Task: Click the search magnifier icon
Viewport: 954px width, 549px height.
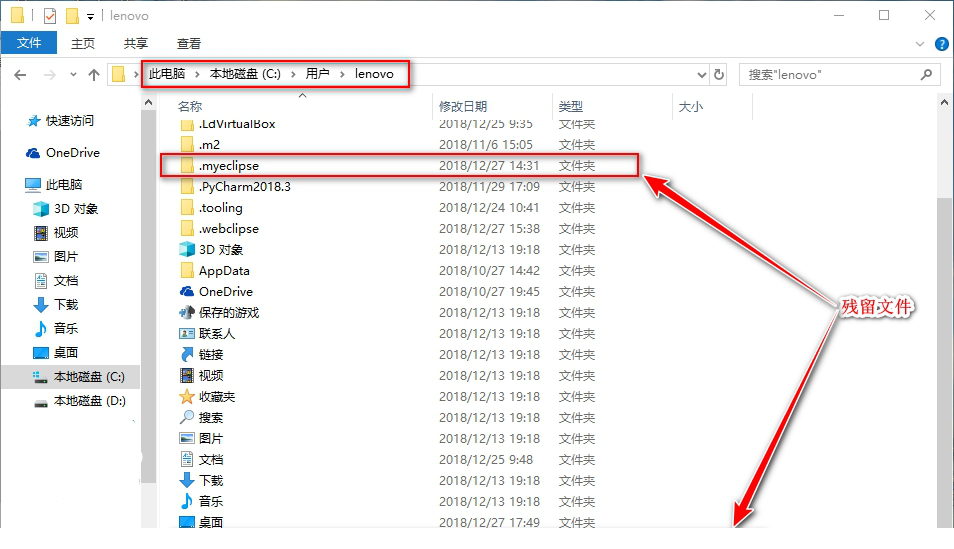Action: pos(926,74)
